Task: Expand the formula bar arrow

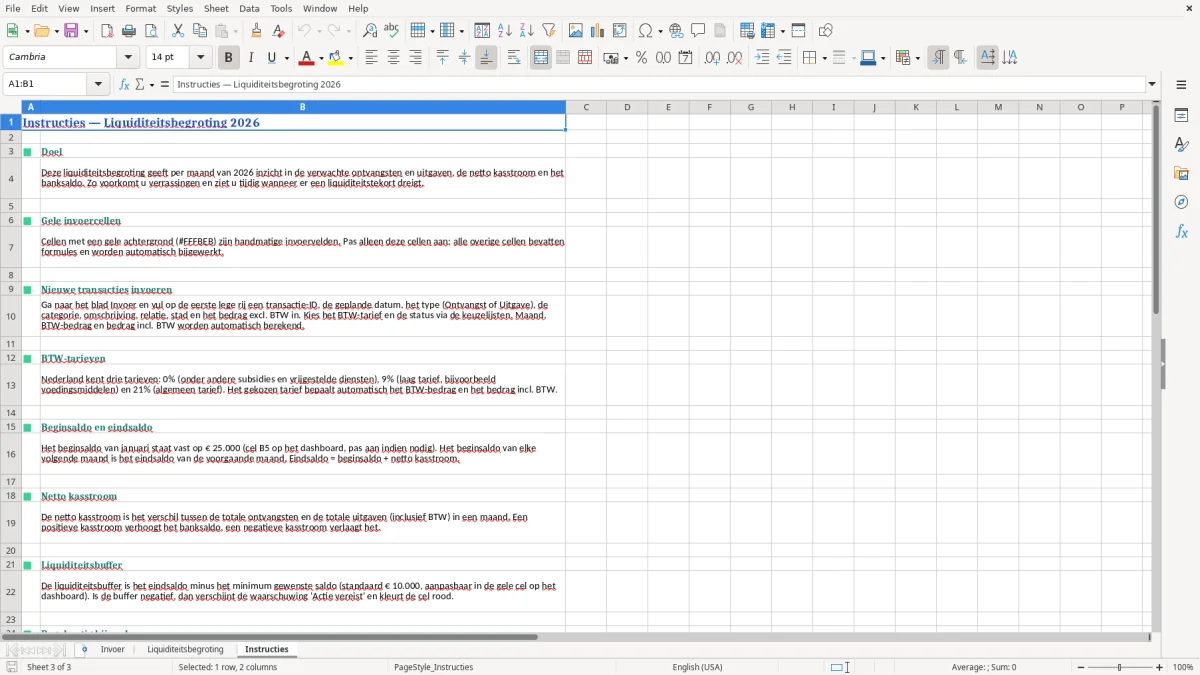Action: (1152, 85)
